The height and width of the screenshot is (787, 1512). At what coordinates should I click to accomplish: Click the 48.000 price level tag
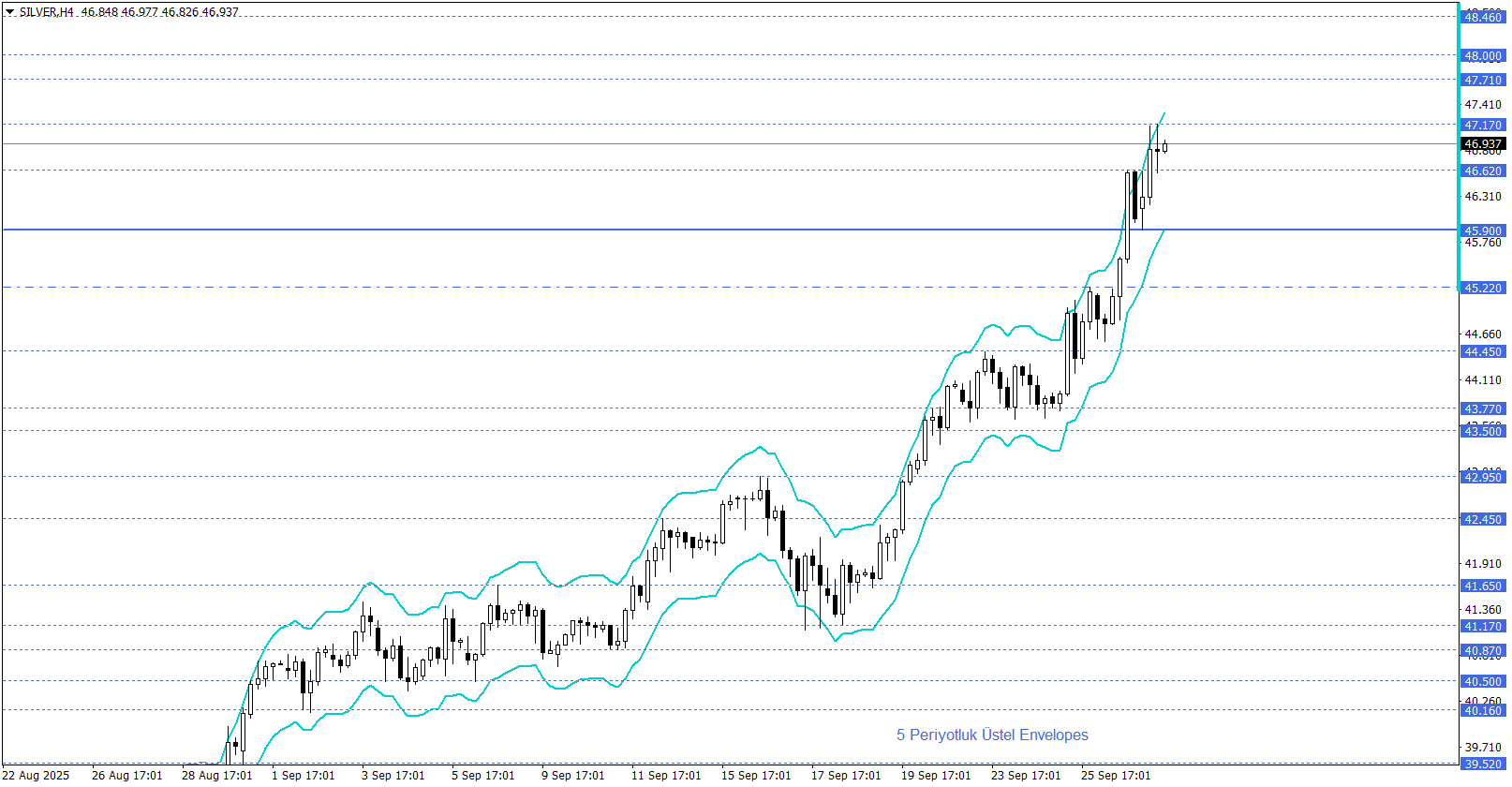click(1483, 55)
